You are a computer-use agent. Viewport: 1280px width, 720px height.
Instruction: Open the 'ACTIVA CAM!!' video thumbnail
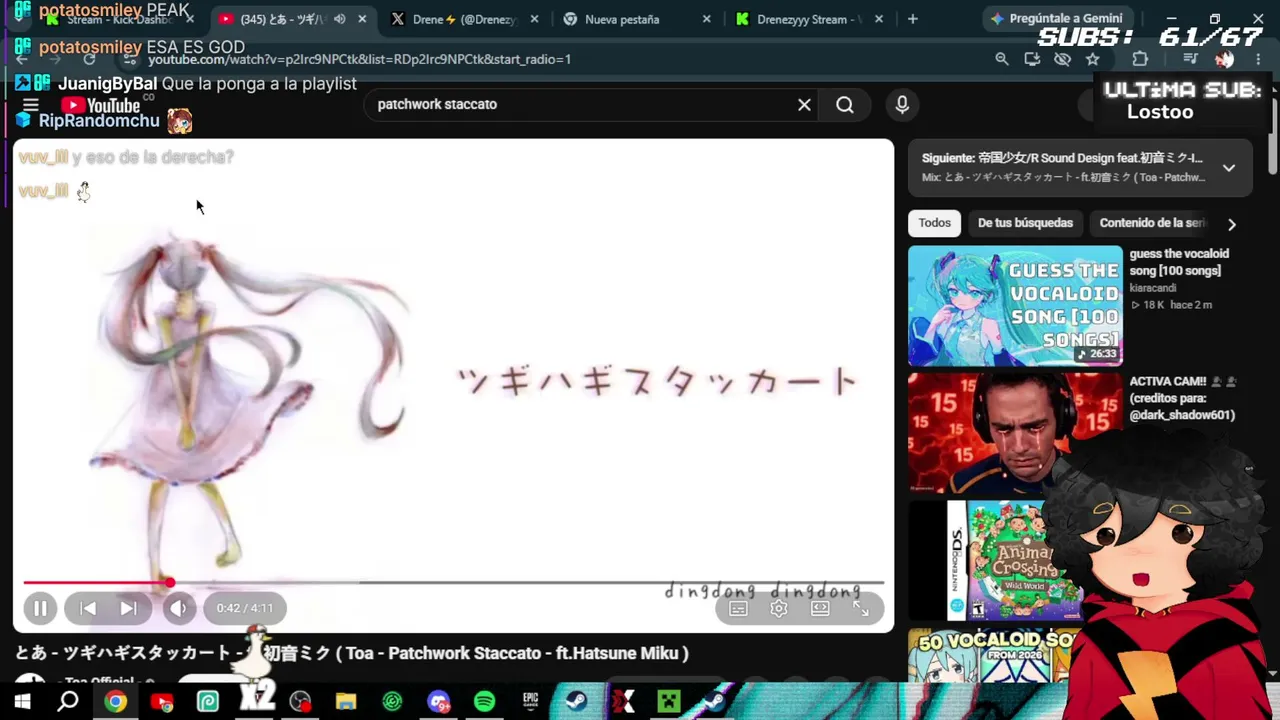coord(1015,433)
